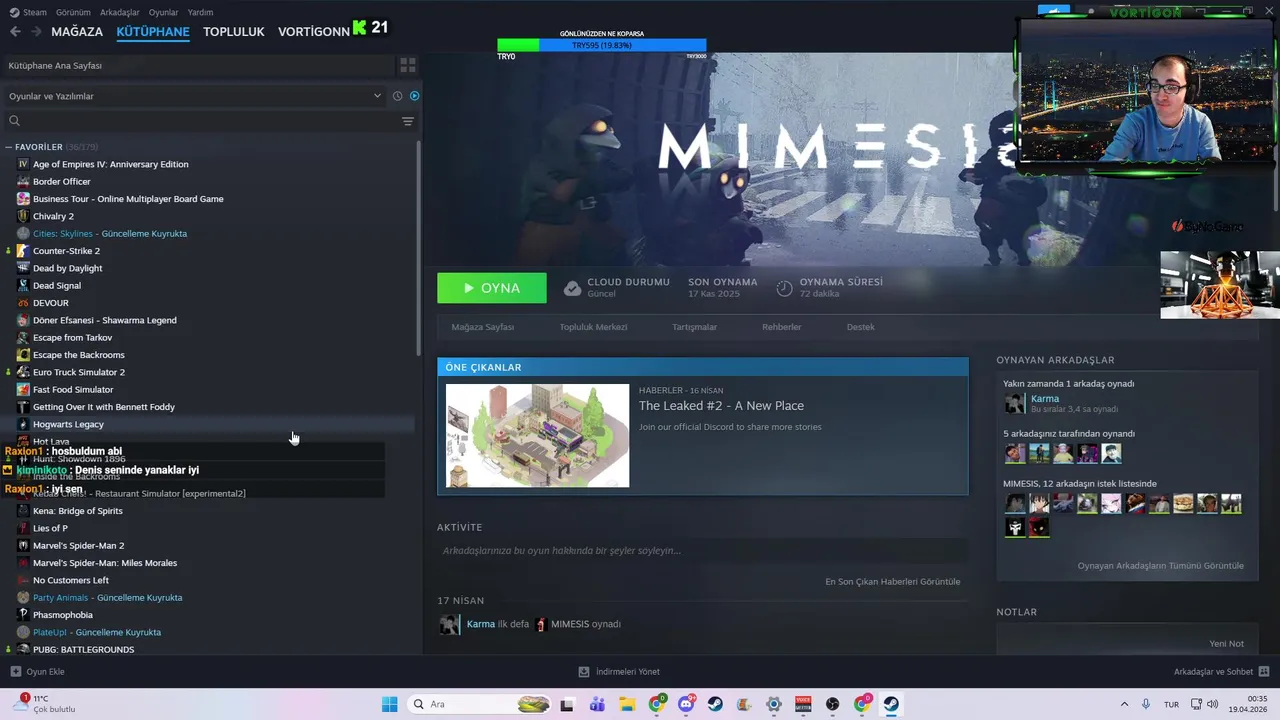Open Tartışmalar tab
This screenshot has width=1280, height=720.
pos(694,327)
